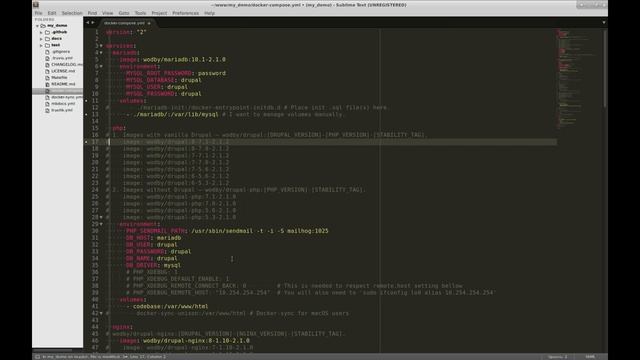Open the Preferences menu

coord(185,13)
